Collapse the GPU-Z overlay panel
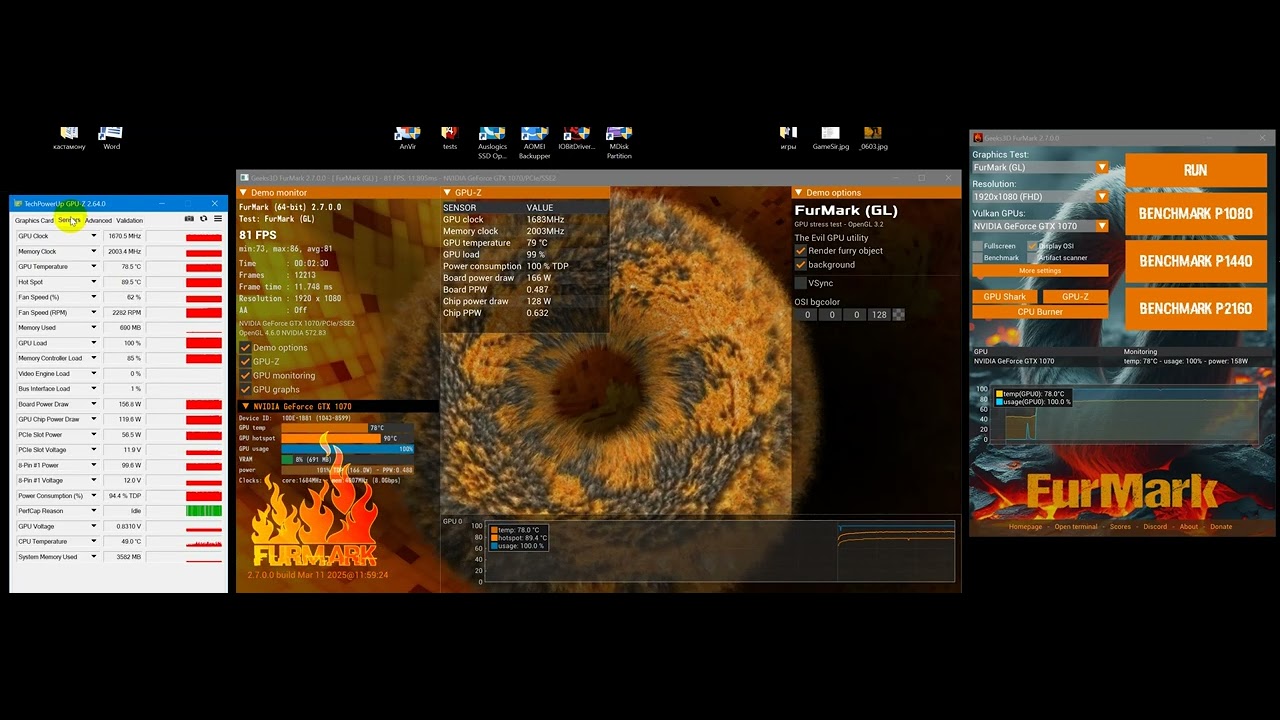Viewport: 1280px width, 720px height. click(447, 193)
